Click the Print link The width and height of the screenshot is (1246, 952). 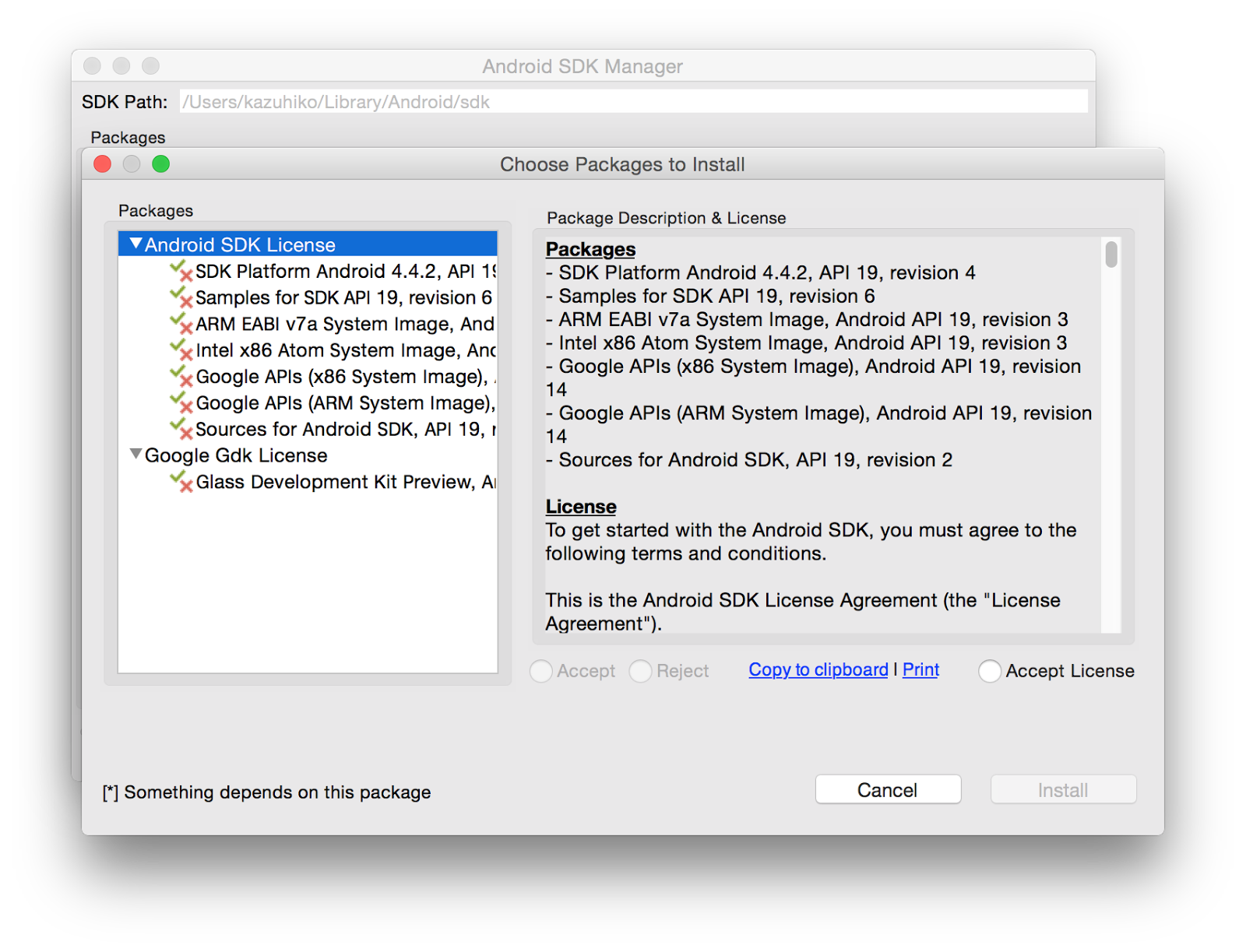(920, 669)
